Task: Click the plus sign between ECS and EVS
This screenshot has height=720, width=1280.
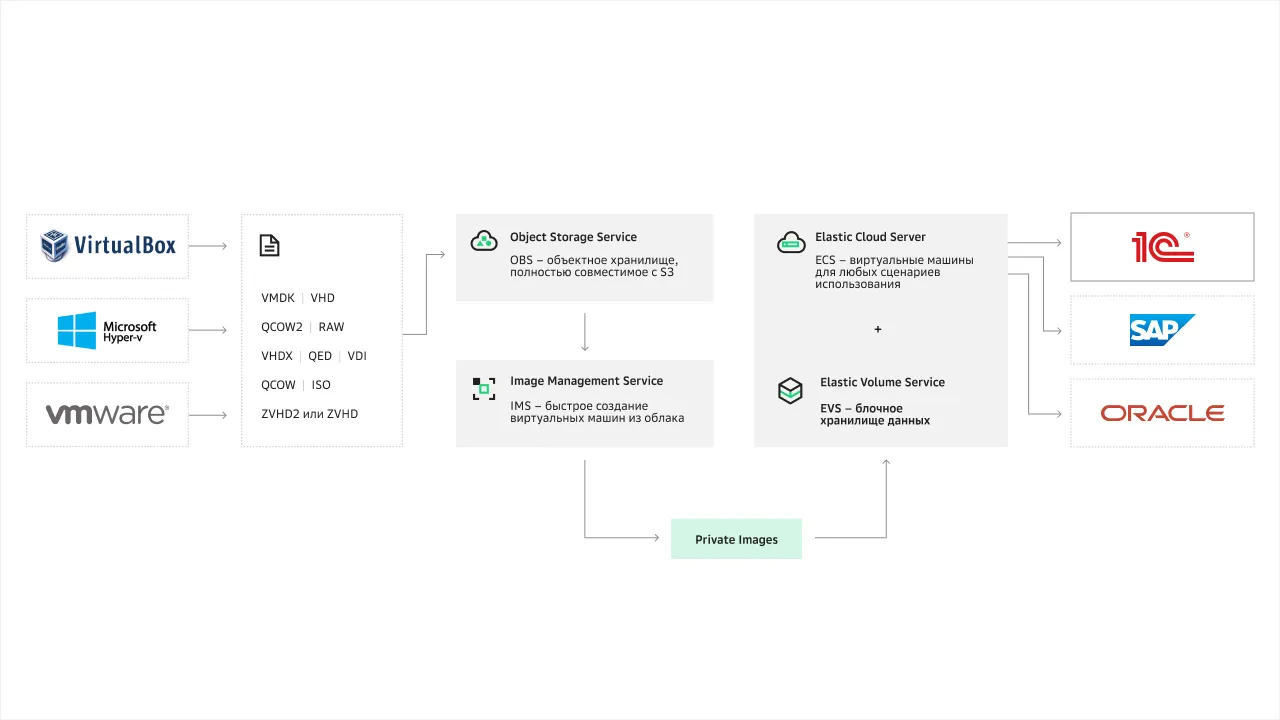Action: point(878,329)
